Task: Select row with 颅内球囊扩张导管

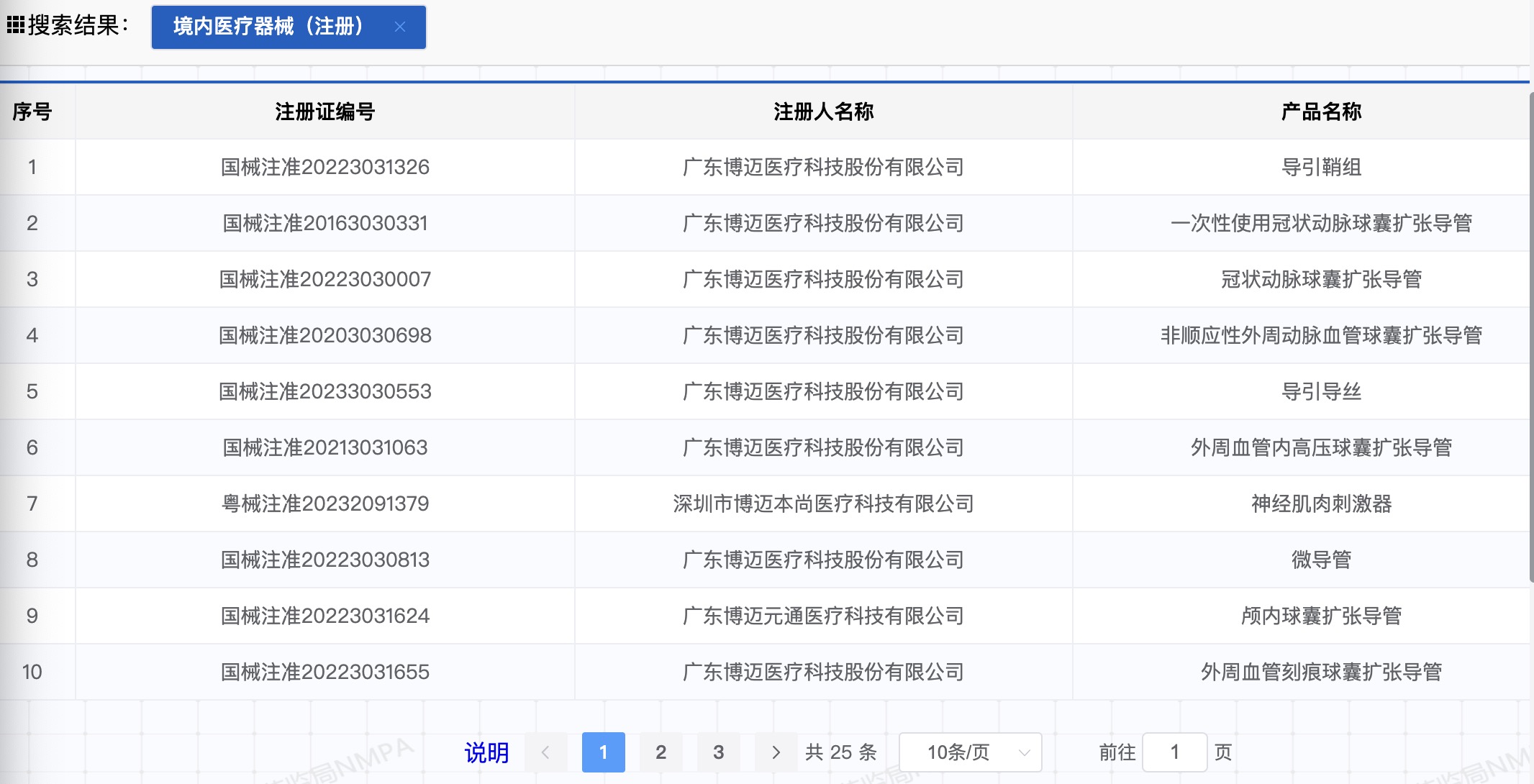Action: pos(1321,616)
